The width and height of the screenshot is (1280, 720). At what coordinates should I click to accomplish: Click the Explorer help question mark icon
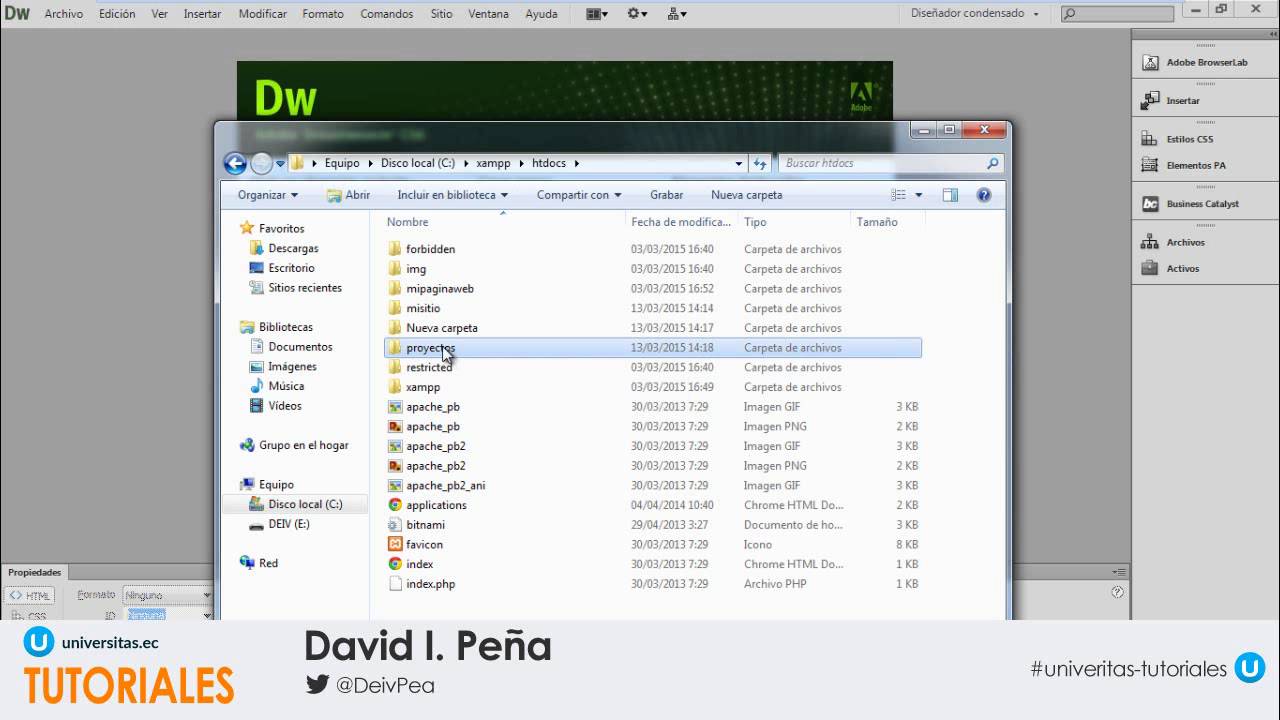click(x=983, y=195)
